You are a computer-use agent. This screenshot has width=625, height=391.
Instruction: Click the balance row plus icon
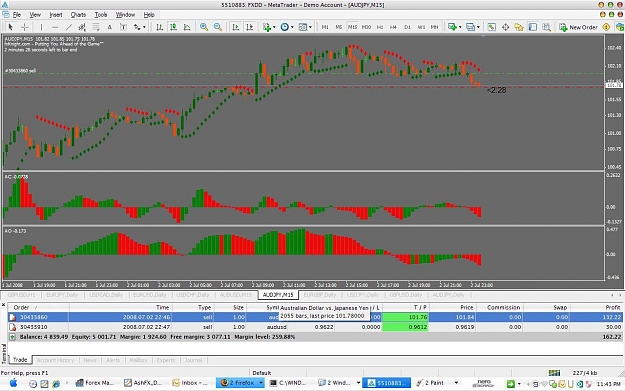click(12, 337)
